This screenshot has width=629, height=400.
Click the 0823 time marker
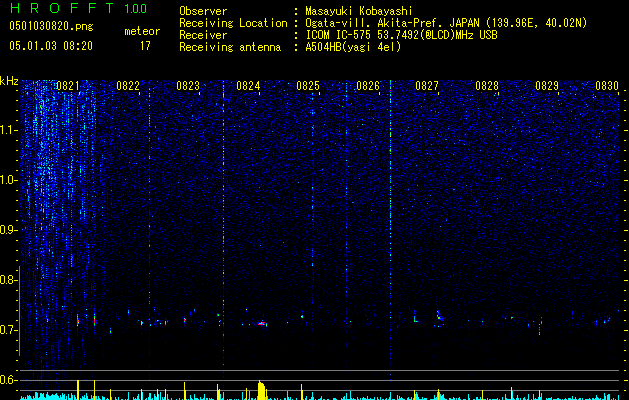point(188,86)
